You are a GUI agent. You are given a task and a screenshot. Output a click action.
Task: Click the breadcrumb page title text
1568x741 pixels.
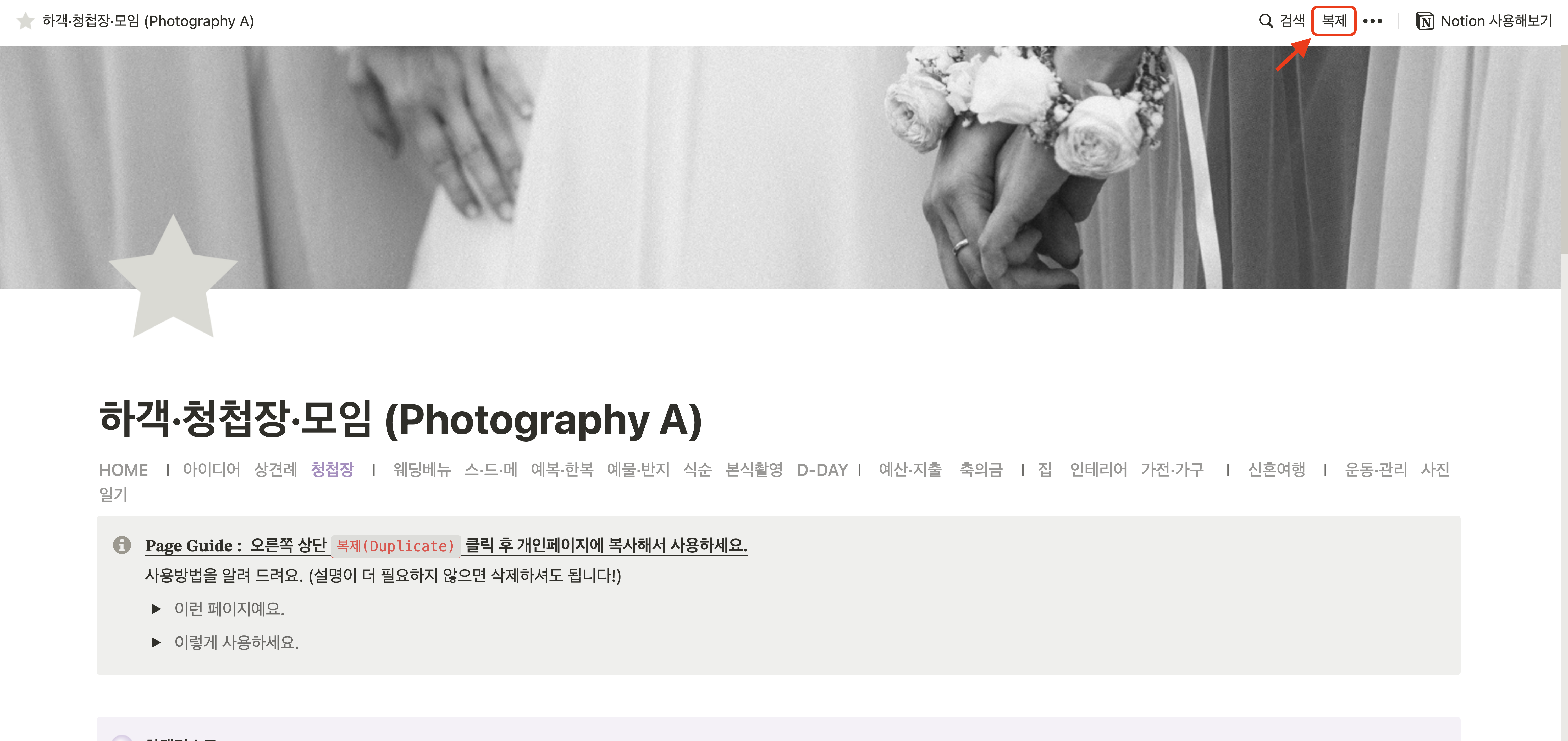pos(148,21)
